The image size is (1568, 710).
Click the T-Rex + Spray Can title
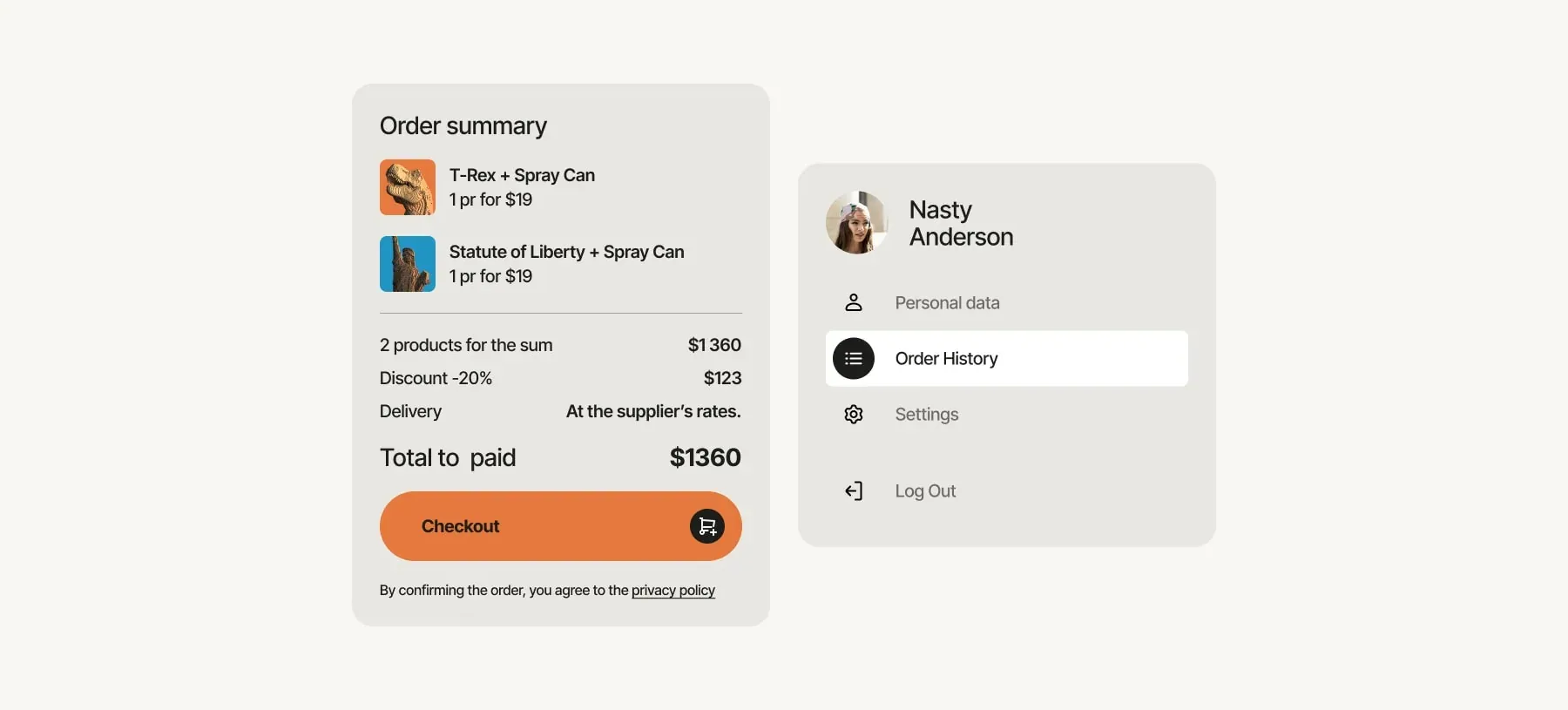[x=522, y=175]
